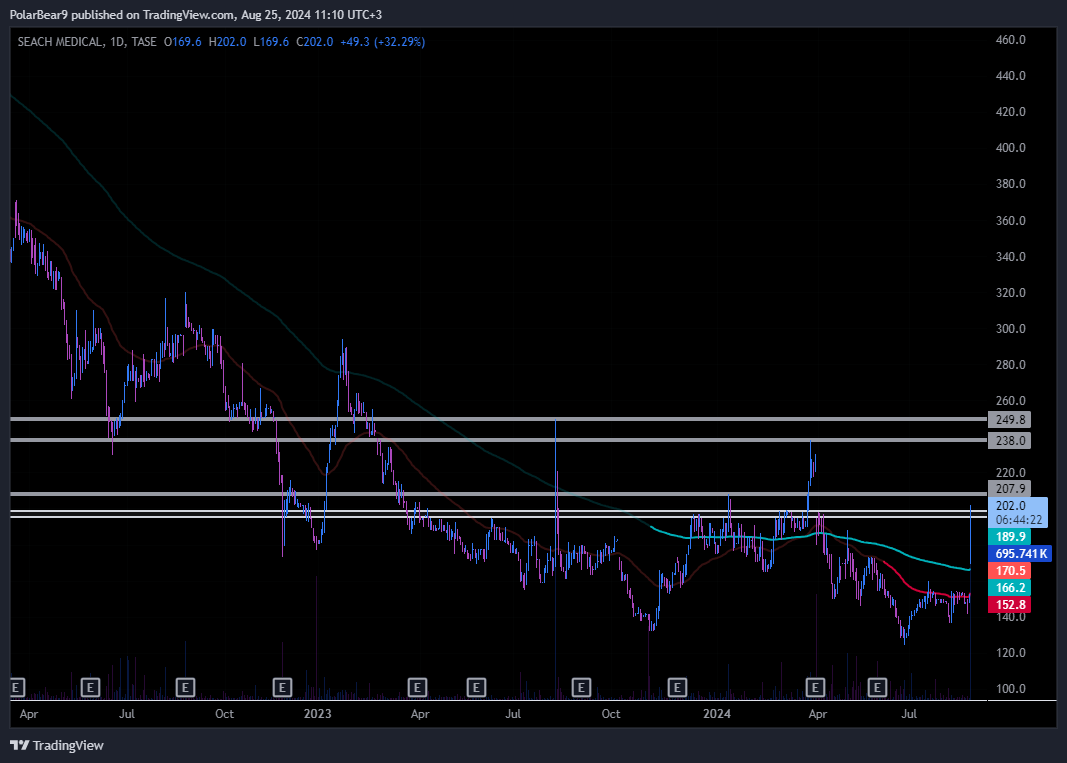This screenshot has height=763, width=1067.
Task: Click the 220.0 price axis label
Action: (x=1011, y=472)
